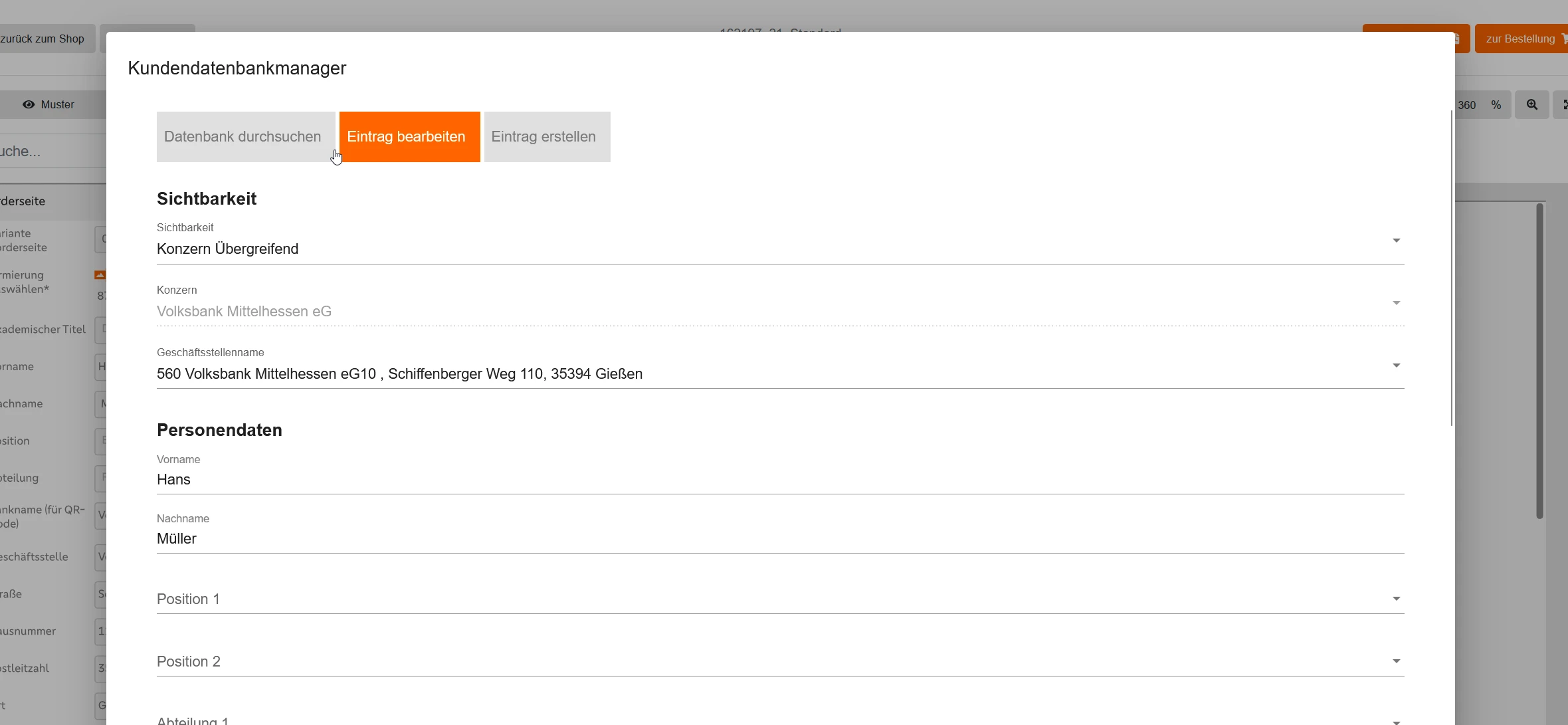
Task: Expand the Geschäftsstellenname dropdown
Action: pyautogui.click(x=1396, y=365)
